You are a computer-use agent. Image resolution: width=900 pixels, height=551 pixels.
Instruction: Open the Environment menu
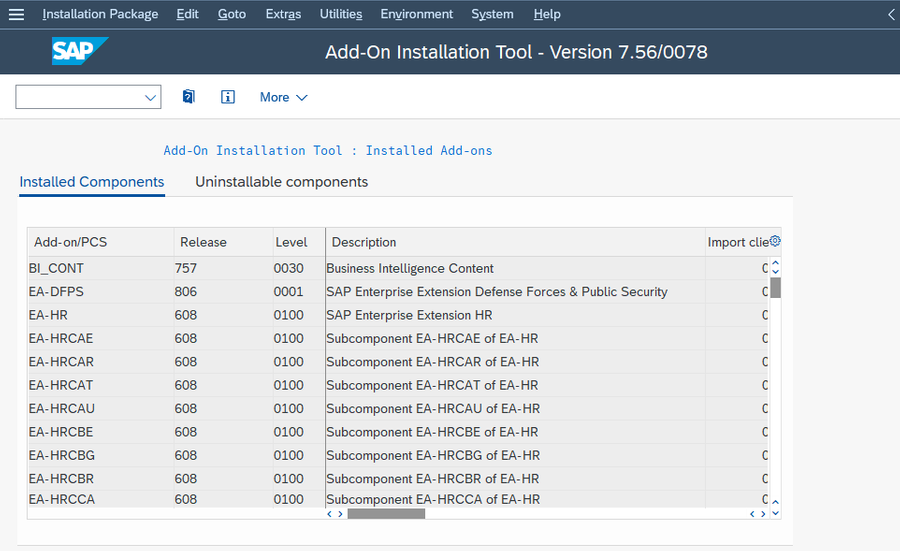pyautogui.click(x=417, y=14)
